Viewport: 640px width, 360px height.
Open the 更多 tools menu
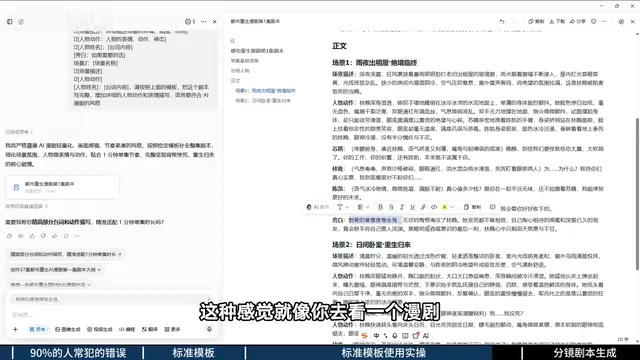[172, 329]
